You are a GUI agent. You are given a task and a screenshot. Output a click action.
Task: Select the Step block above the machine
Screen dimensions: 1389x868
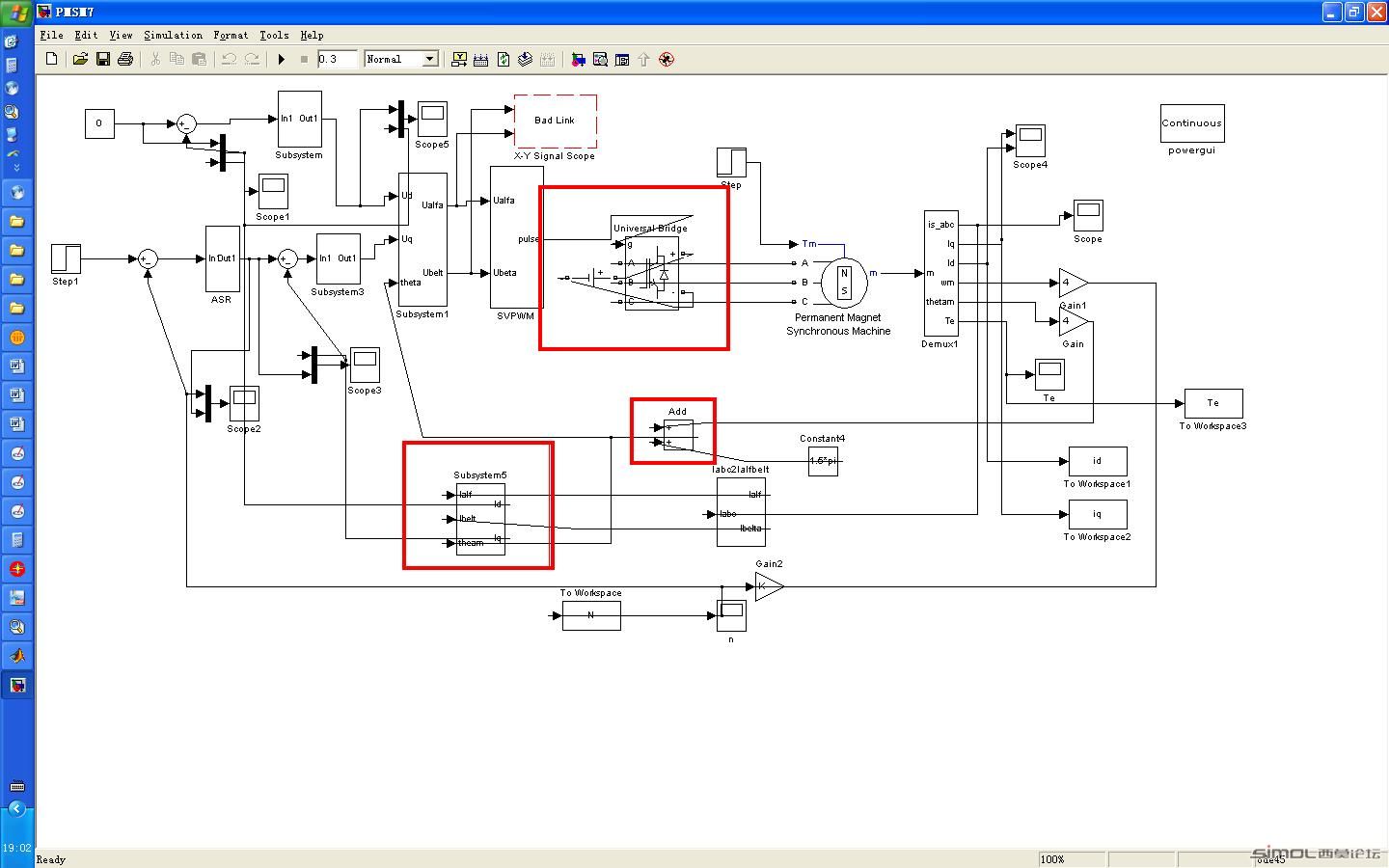(x=731, y=162)
